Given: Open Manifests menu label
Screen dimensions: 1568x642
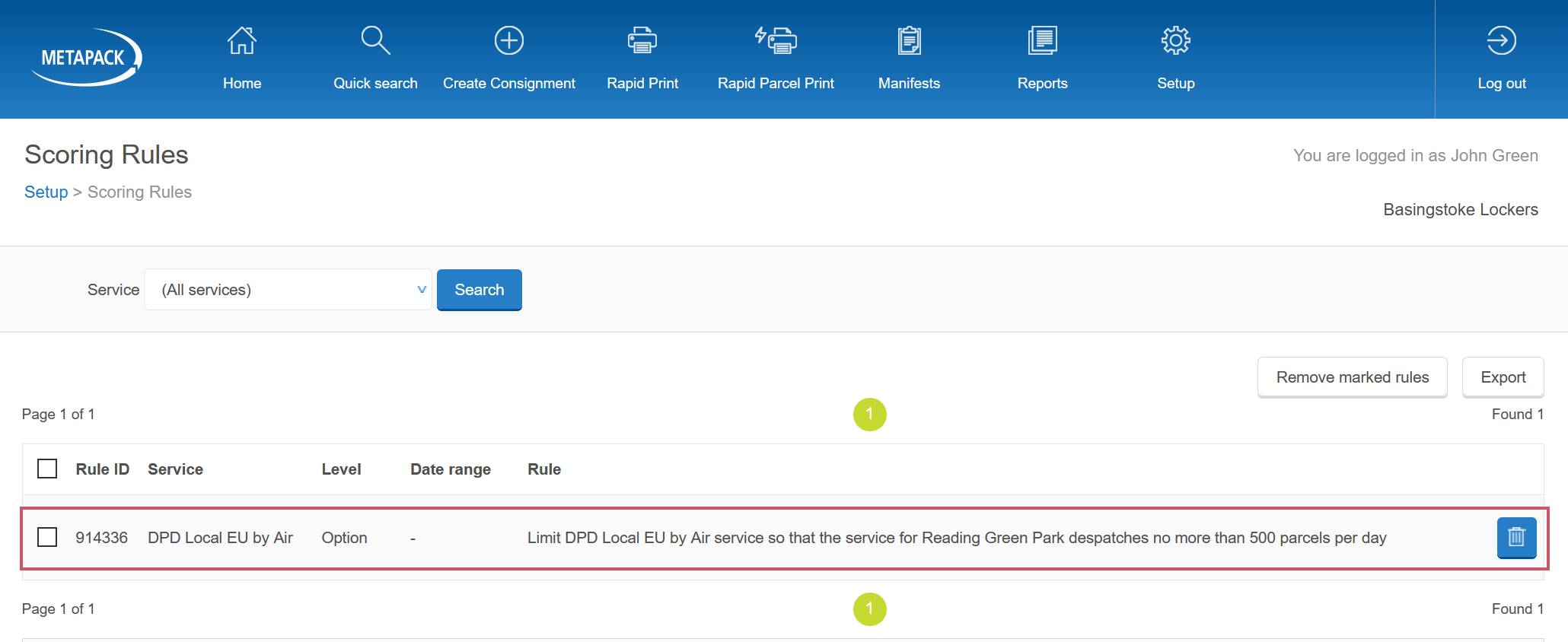Looking at the screenshot, I should click(909, 84).
